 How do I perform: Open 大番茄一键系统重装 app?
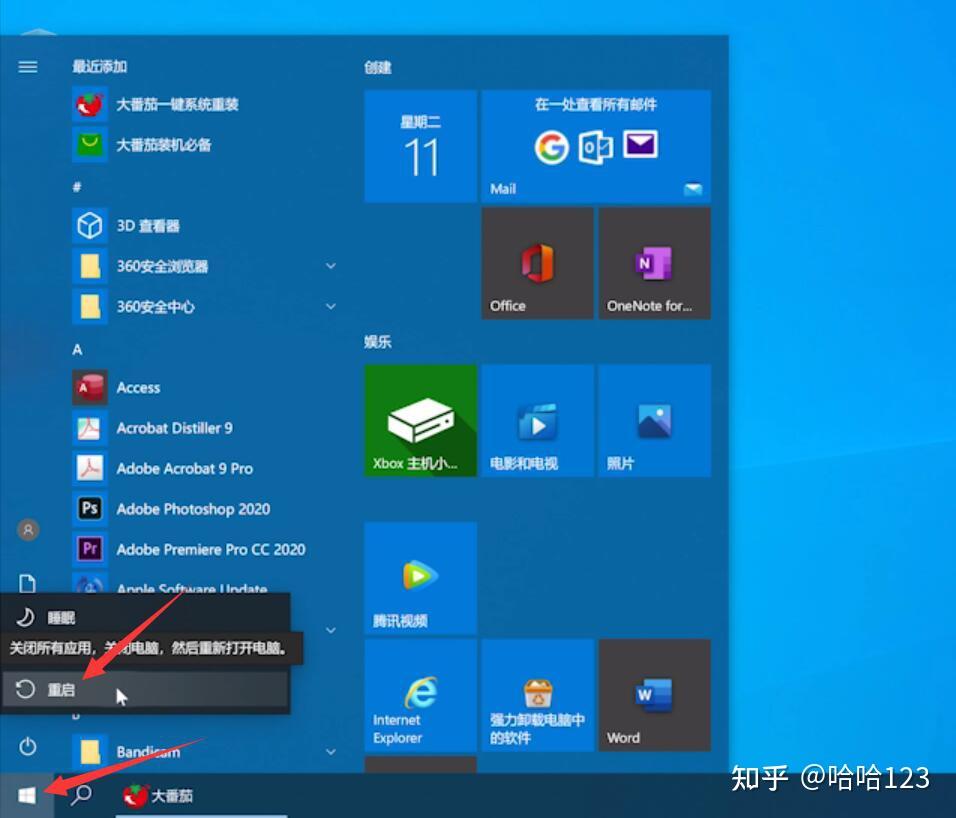click(204, 105)
